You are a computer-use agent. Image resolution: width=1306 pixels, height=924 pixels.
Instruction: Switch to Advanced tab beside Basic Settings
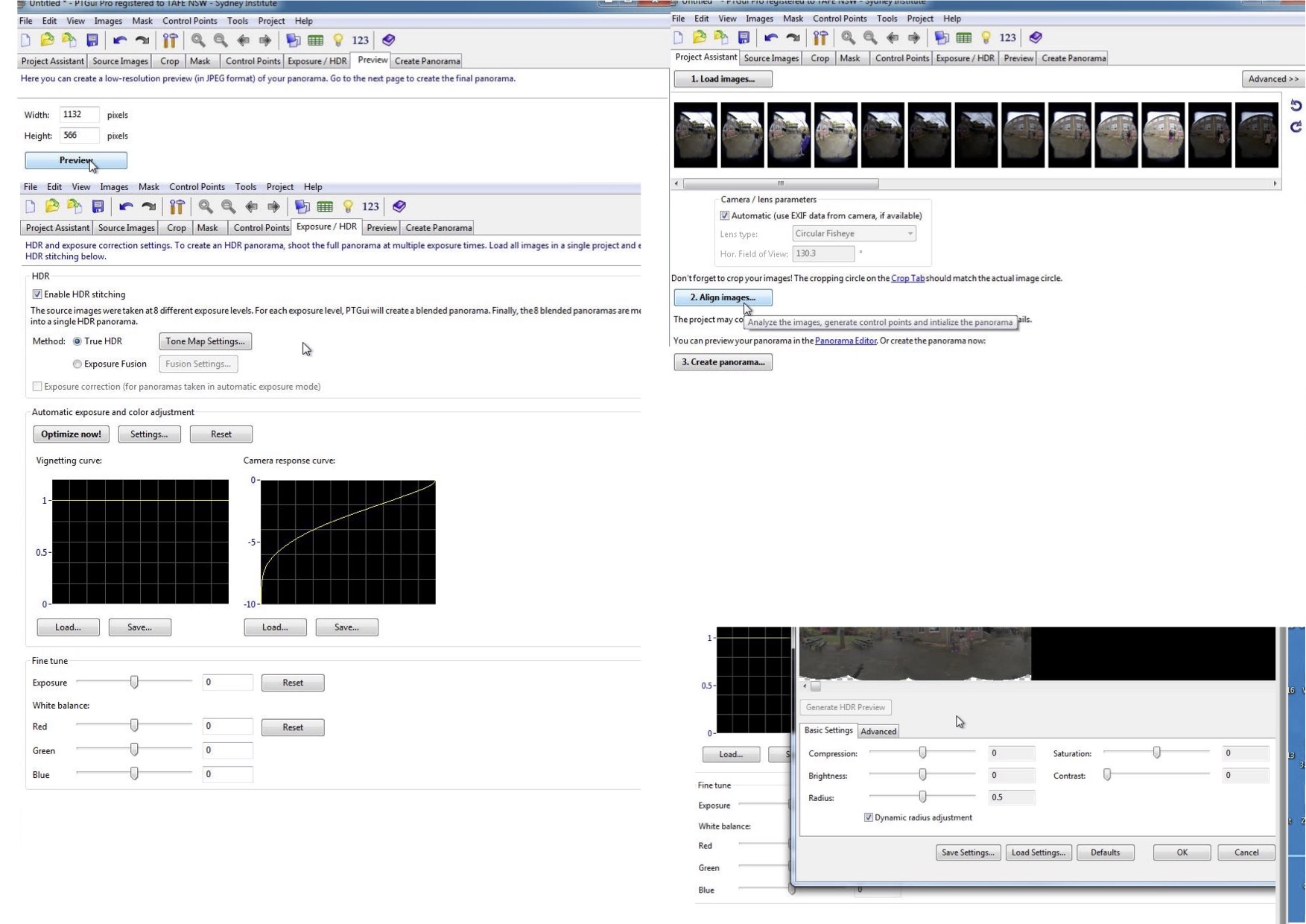(878, 731)
